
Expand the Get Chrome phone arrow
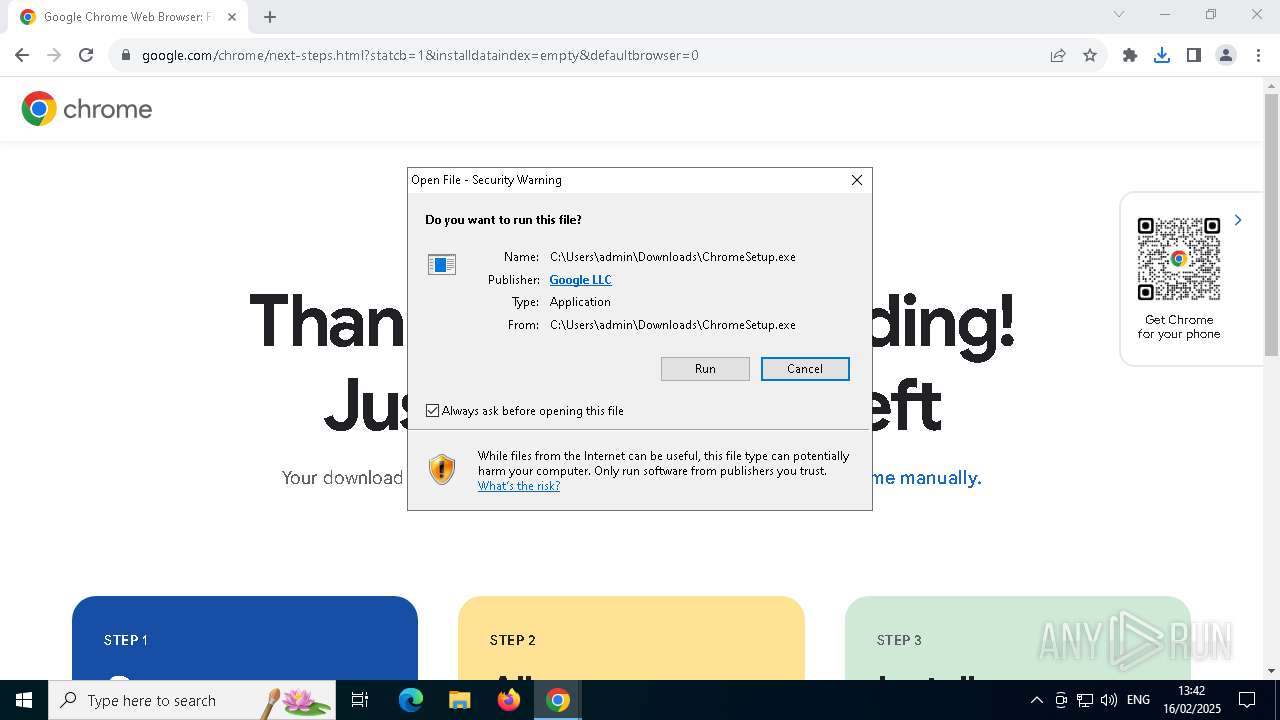(1238, 220)
